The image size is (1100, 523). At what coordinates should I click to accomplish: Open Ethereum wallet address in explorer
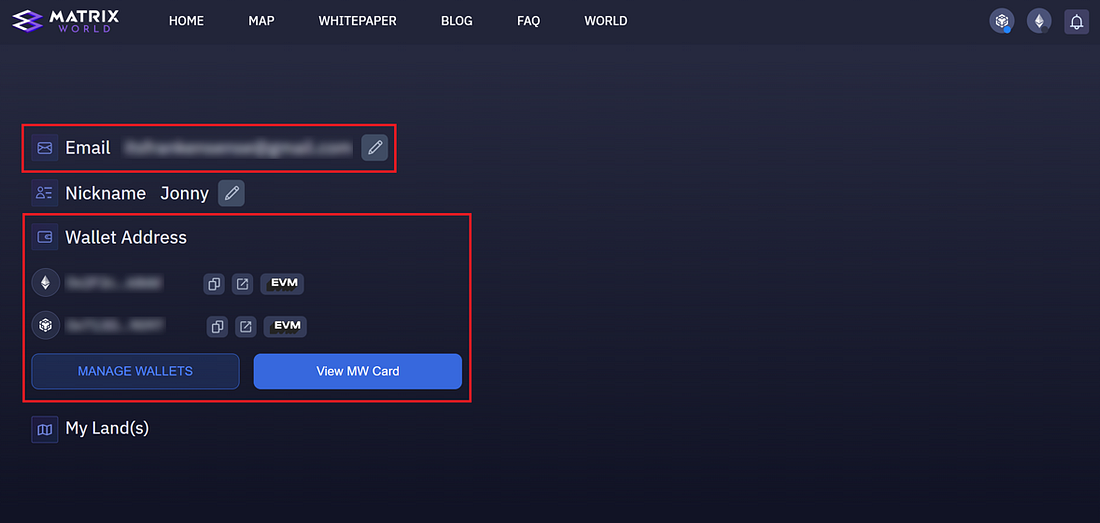pyautogui.click(x=242, y=284)
